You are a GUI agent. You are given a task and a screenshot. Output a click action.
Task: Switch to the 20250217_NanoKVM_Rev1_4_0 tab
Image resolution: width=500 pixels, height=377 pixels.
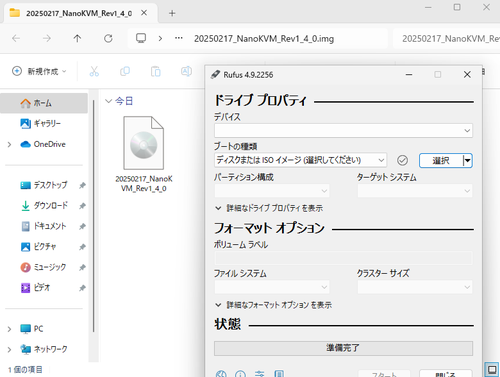tap(79, 13)
